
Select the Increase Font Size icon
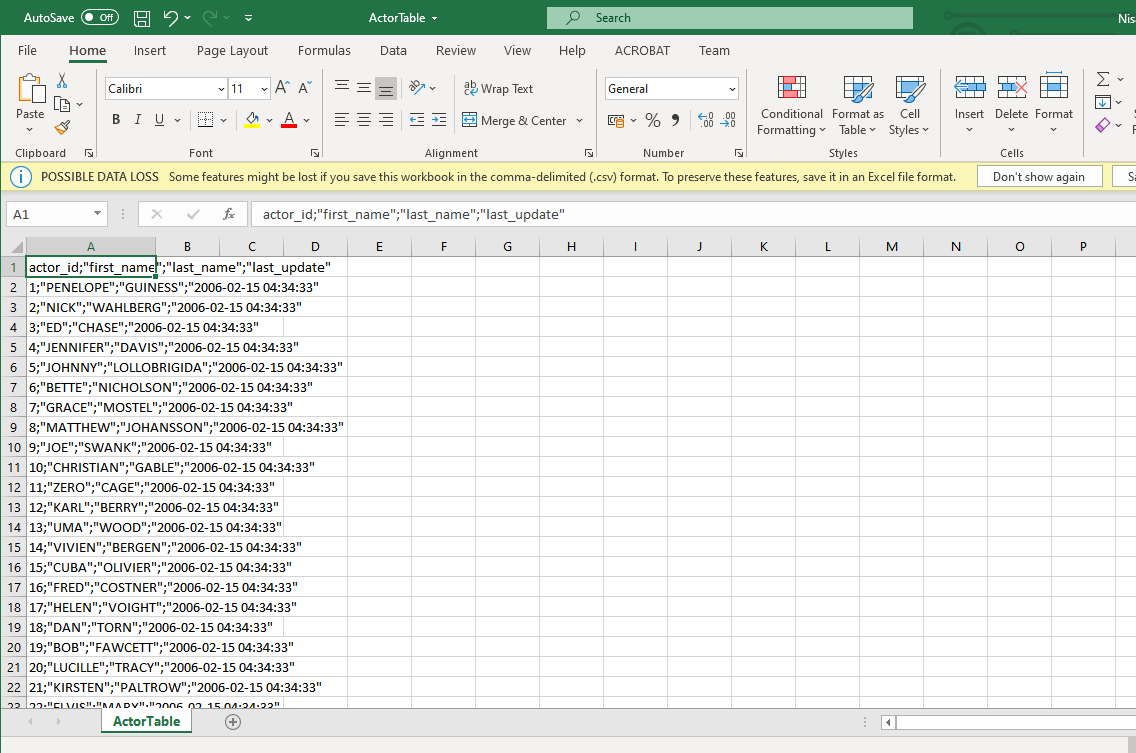tap(283, 88)
